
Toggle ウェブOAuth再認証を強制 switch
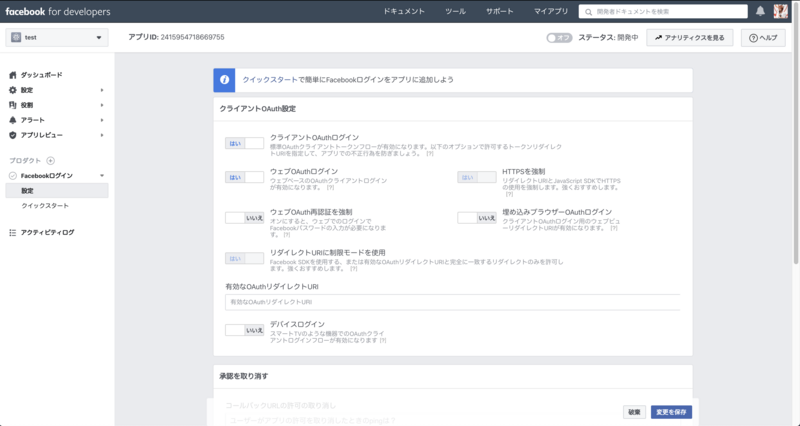pyautogui.click(x=244, y=218)
